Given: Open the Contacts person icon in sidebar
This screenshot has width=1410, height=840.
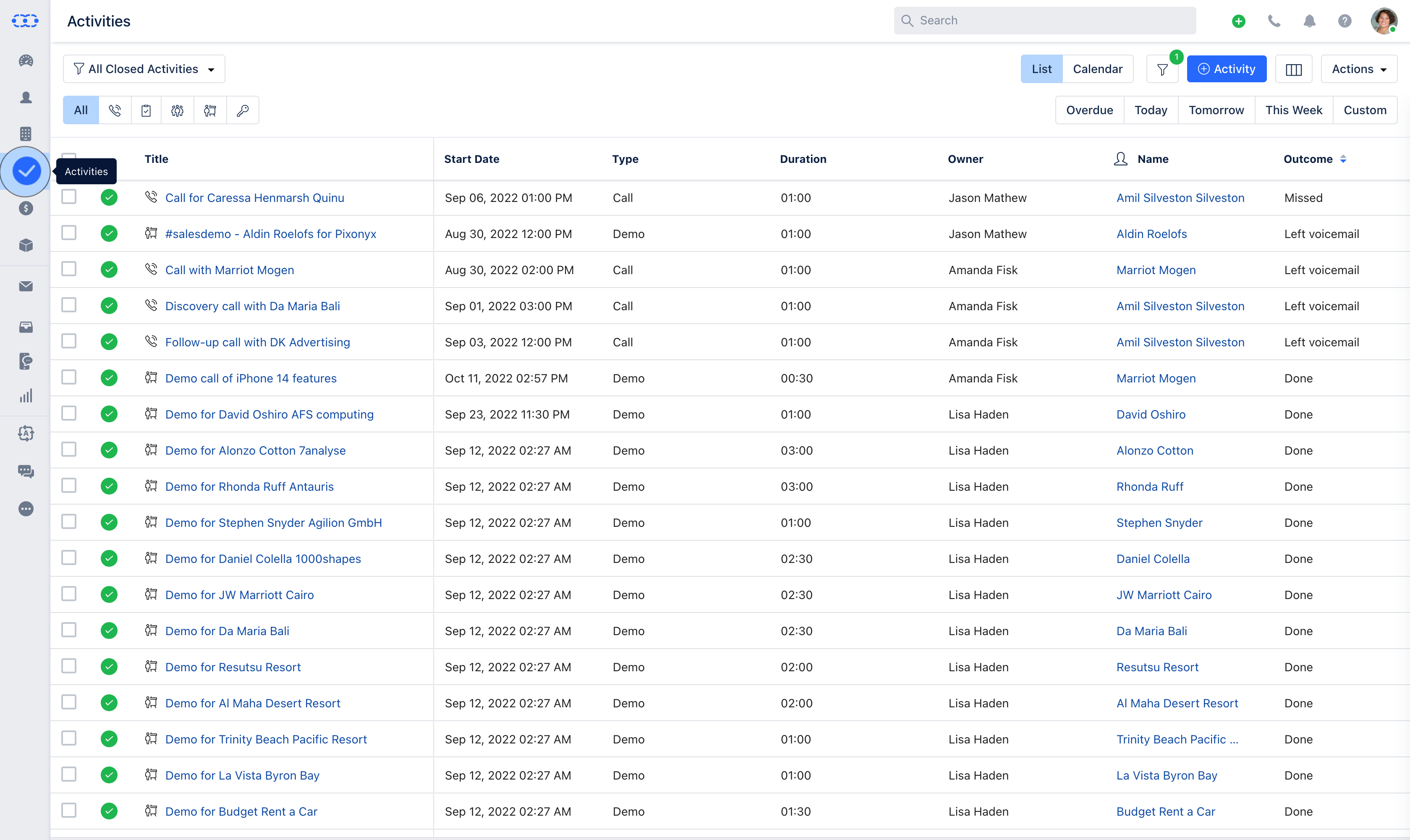Looking at the screenshot, I should coord(26,97).
